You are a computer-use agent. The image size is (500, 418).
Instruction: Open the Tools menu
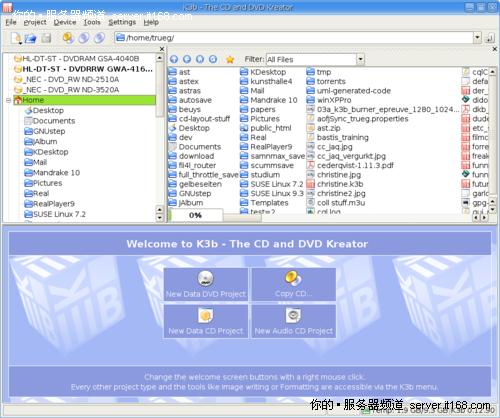(x=92, y=22)
